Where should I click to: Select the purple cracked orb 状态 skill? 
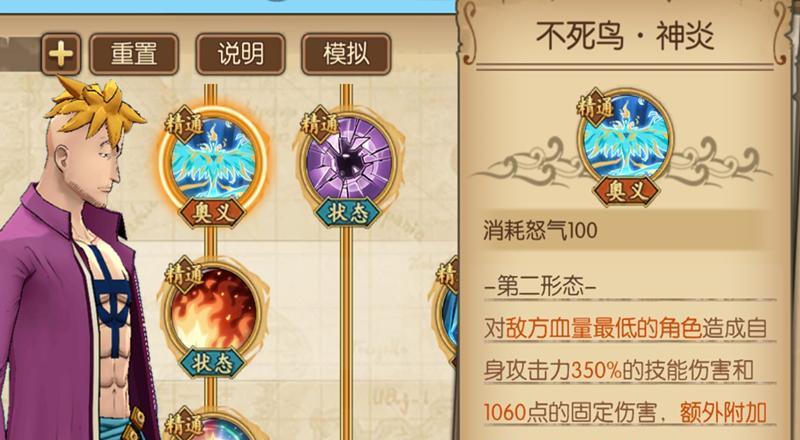click(348, 159)
